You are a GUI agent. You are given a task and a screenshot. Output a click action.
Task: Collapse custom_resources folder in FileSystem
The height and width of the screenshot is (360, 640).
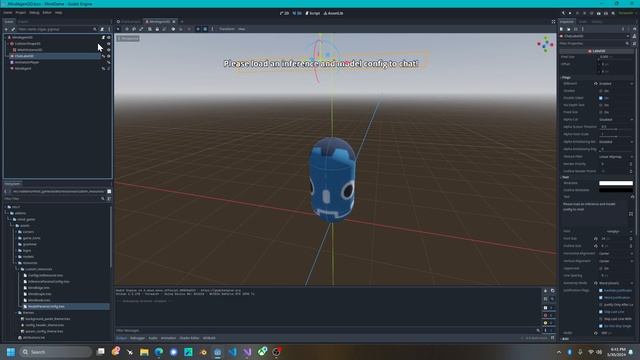click(x=17, y=269)
